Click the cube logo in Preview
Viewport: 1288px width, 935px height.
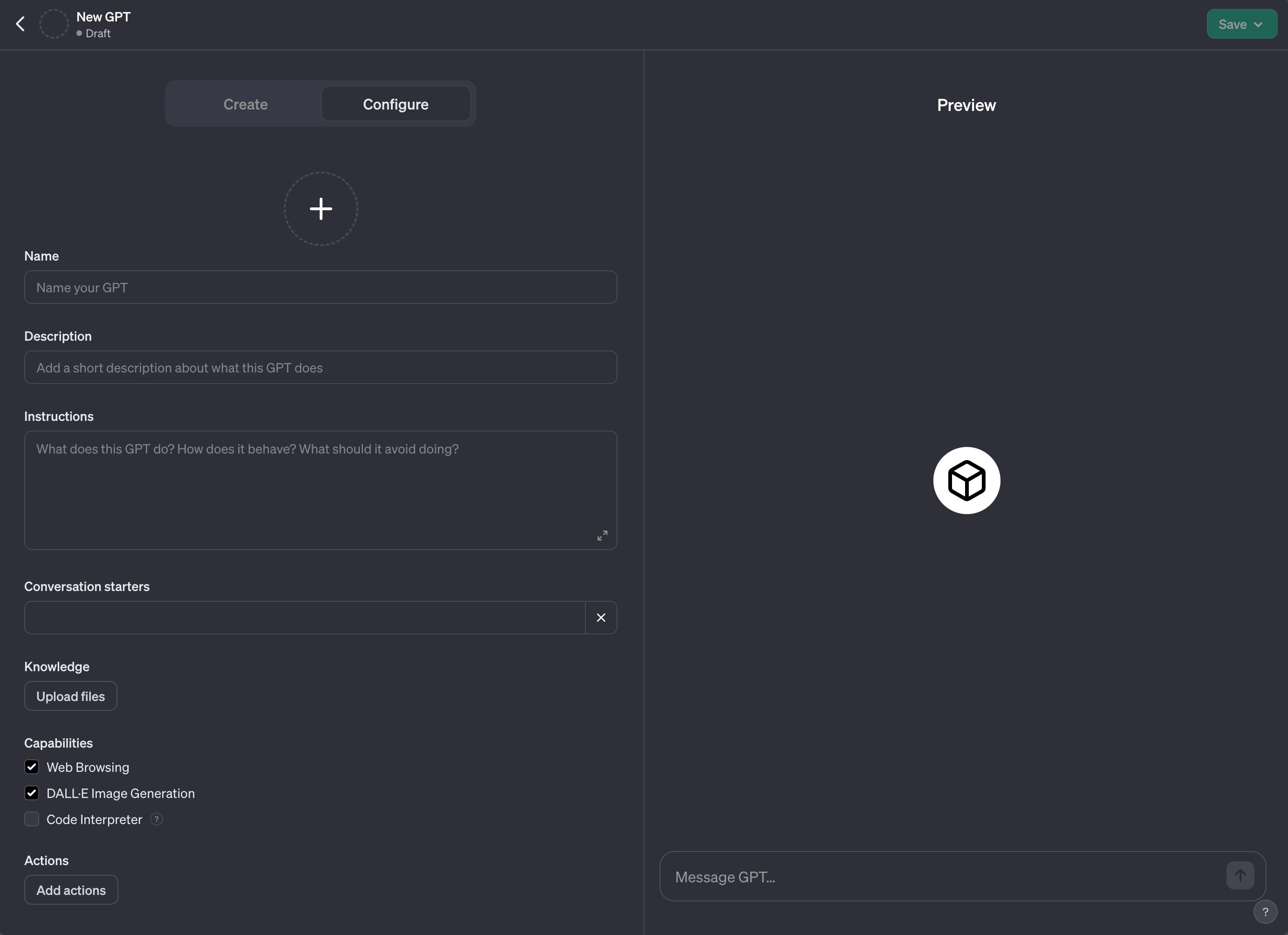pyautogui.click(x=966, y=481)
